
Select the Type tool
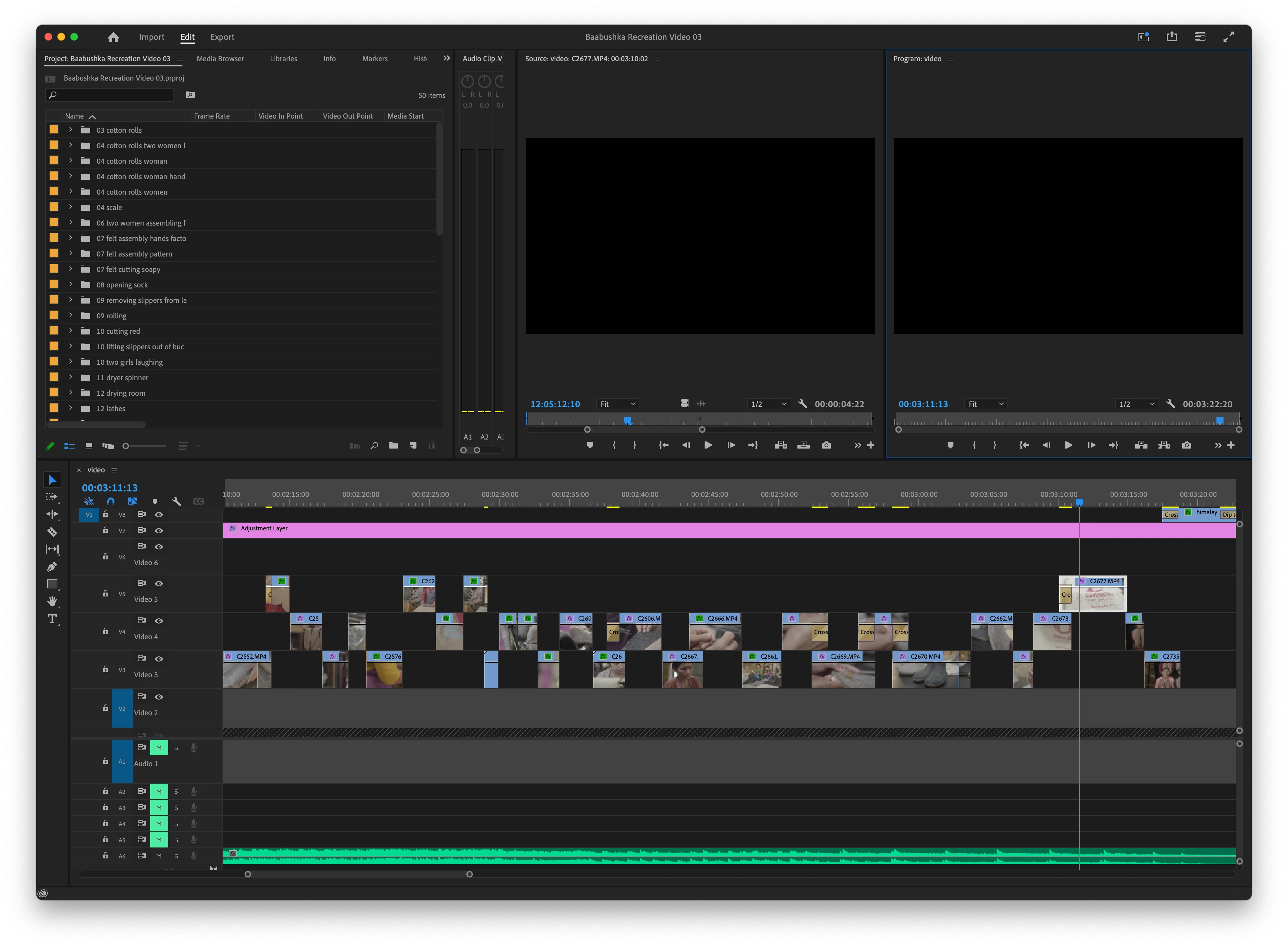click(52, 619)
